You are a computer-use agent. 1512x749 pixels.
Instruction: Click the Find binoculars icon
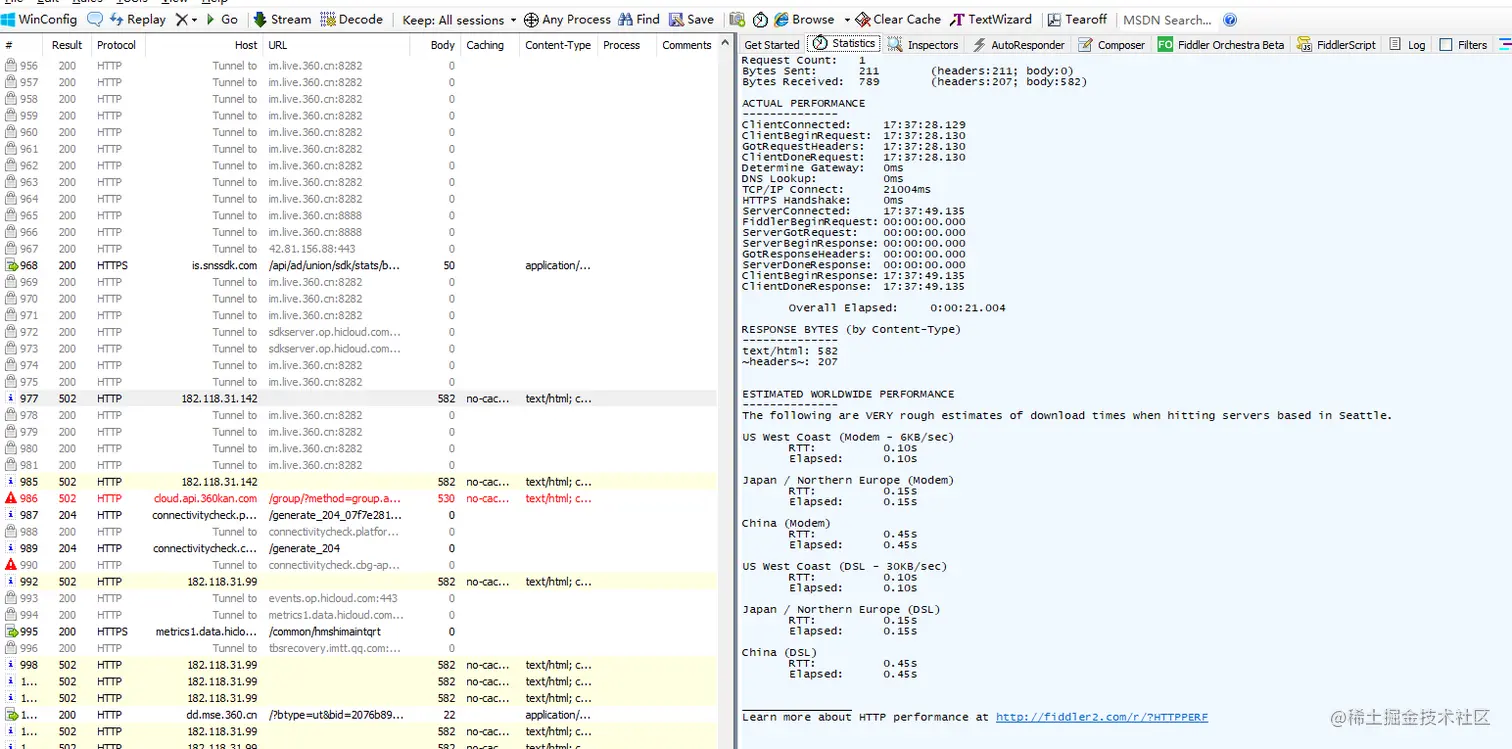click(x=625, y=19)
